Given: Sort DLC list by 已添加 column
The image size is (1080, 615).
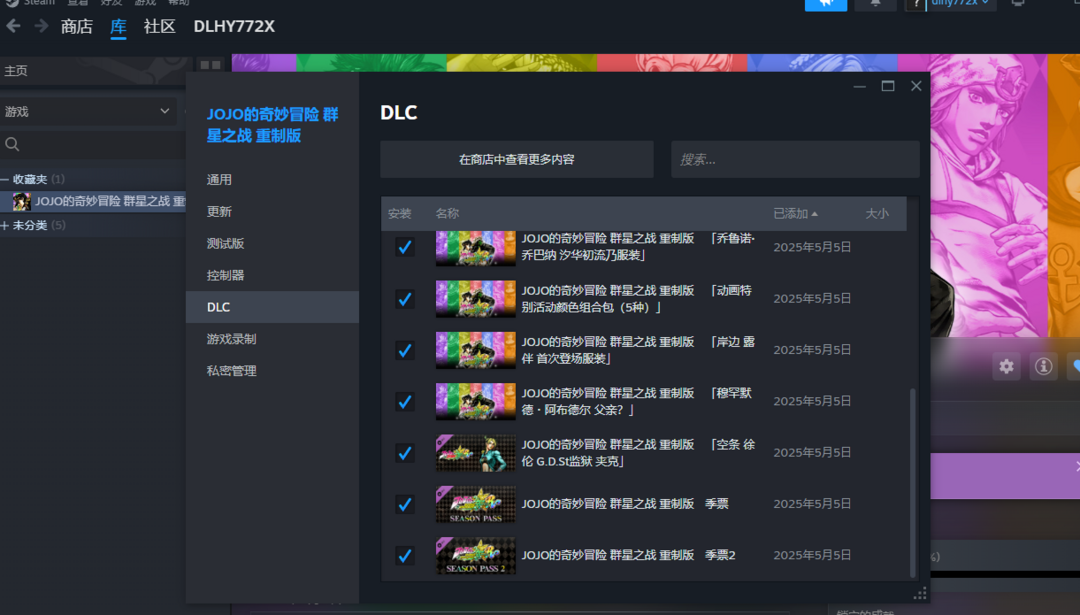Looking at the screenshot, I should [x=795, y=213].
